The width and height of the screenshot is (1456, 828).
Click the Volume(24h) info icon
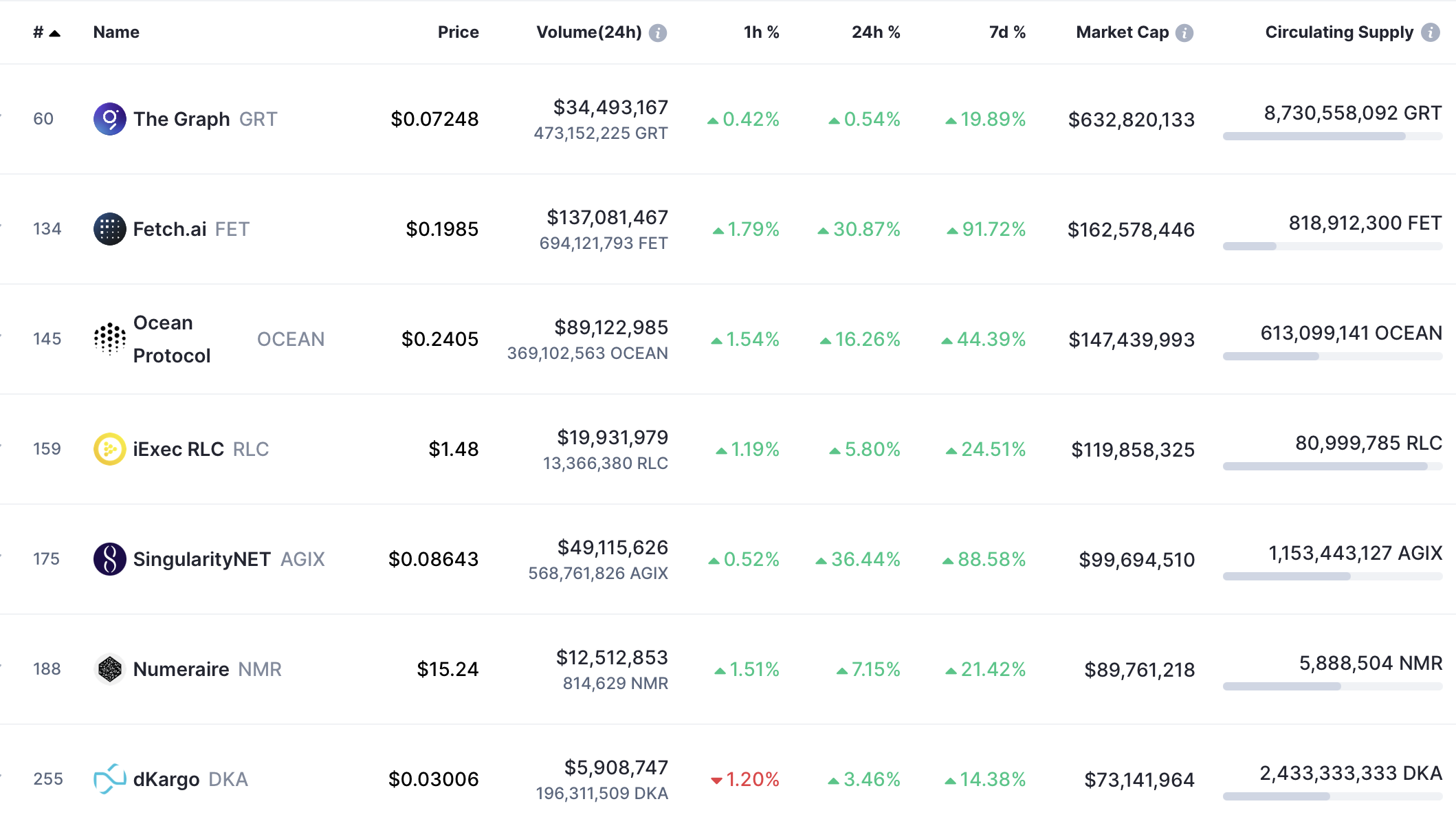[x=658, y=33]
